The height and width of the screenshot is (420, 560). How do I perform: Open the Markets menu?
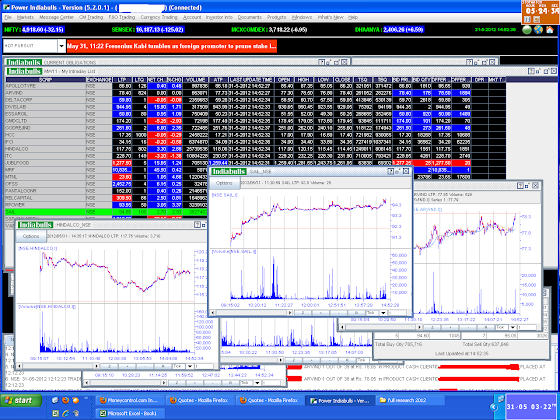pos(25,17)
